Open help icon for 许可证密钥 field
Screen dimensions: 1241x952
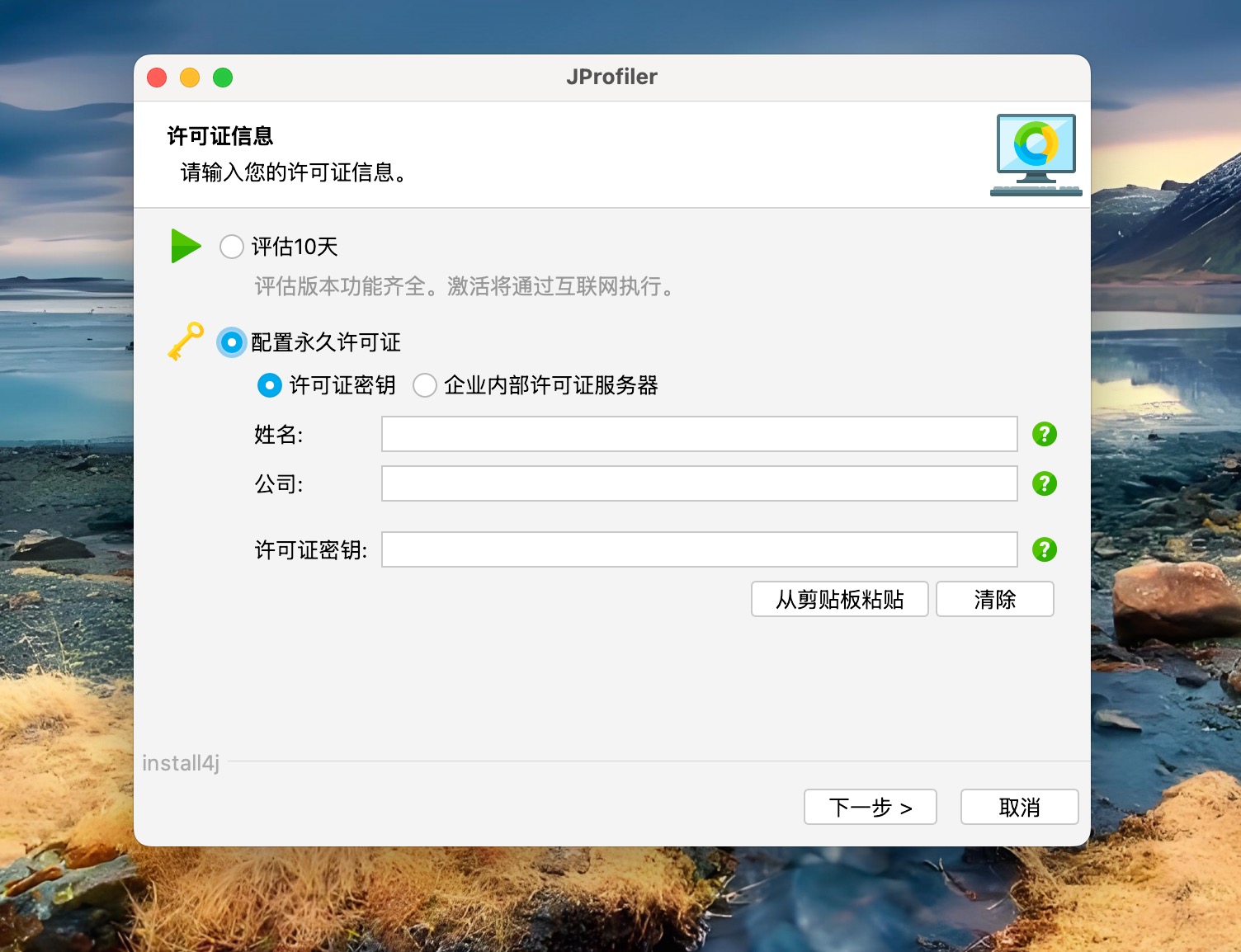click(1044, 549)
